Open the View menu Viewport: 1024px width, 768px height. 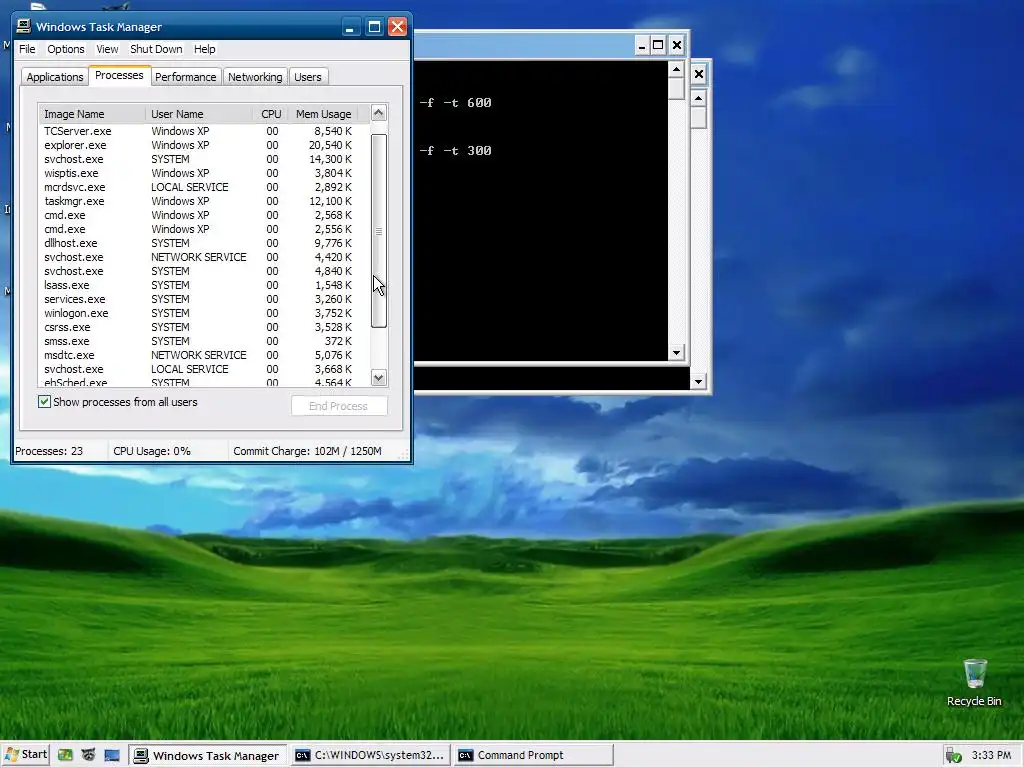pos(107,49)
